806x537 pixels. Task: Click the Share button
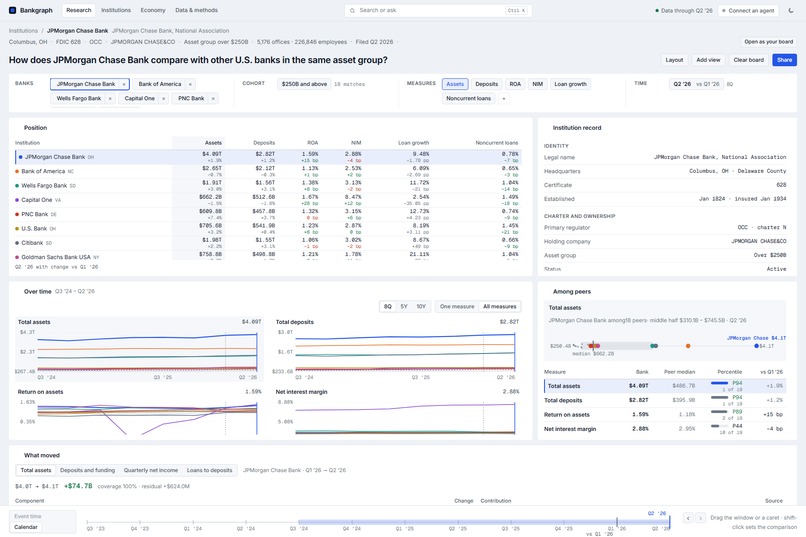(784, 60)
